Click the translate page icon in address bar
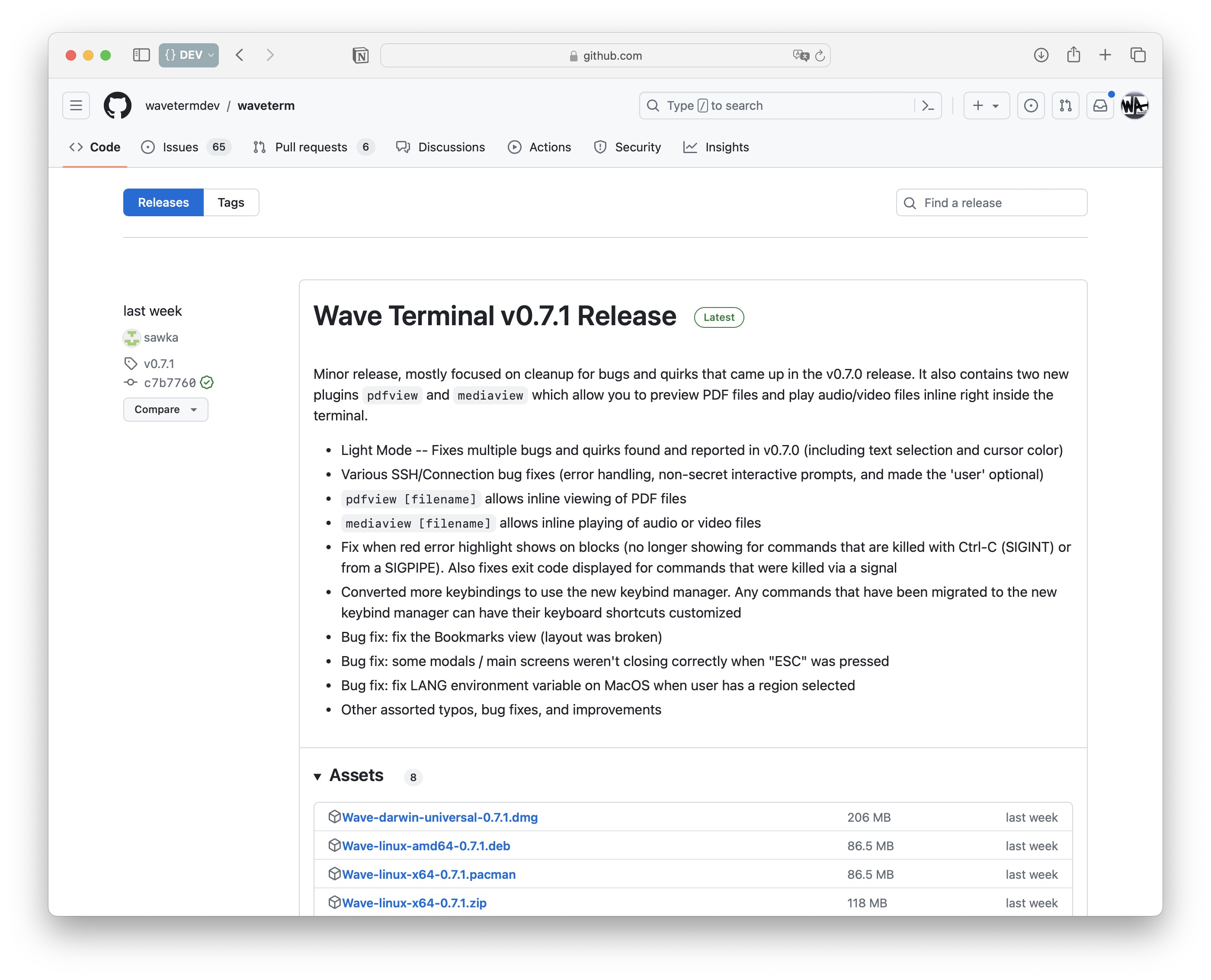1211x980 pixels. [801, 55]
